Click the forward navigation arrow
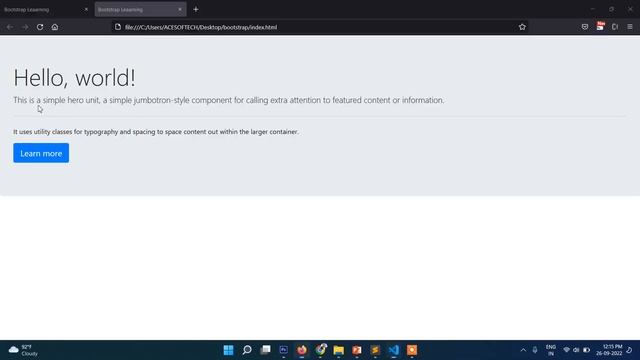 (x=25, y=27)
